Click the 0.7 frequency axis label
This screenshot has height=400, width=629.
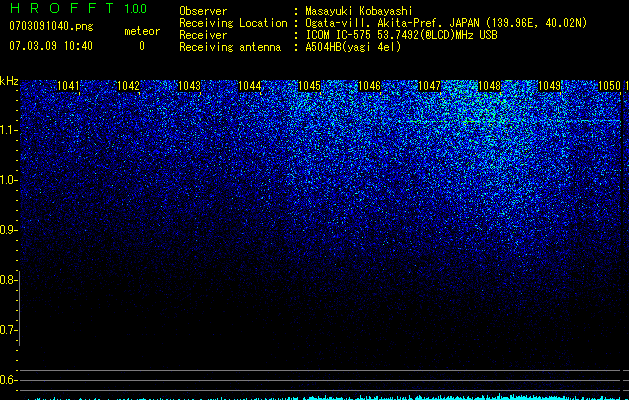click(7, 330)
